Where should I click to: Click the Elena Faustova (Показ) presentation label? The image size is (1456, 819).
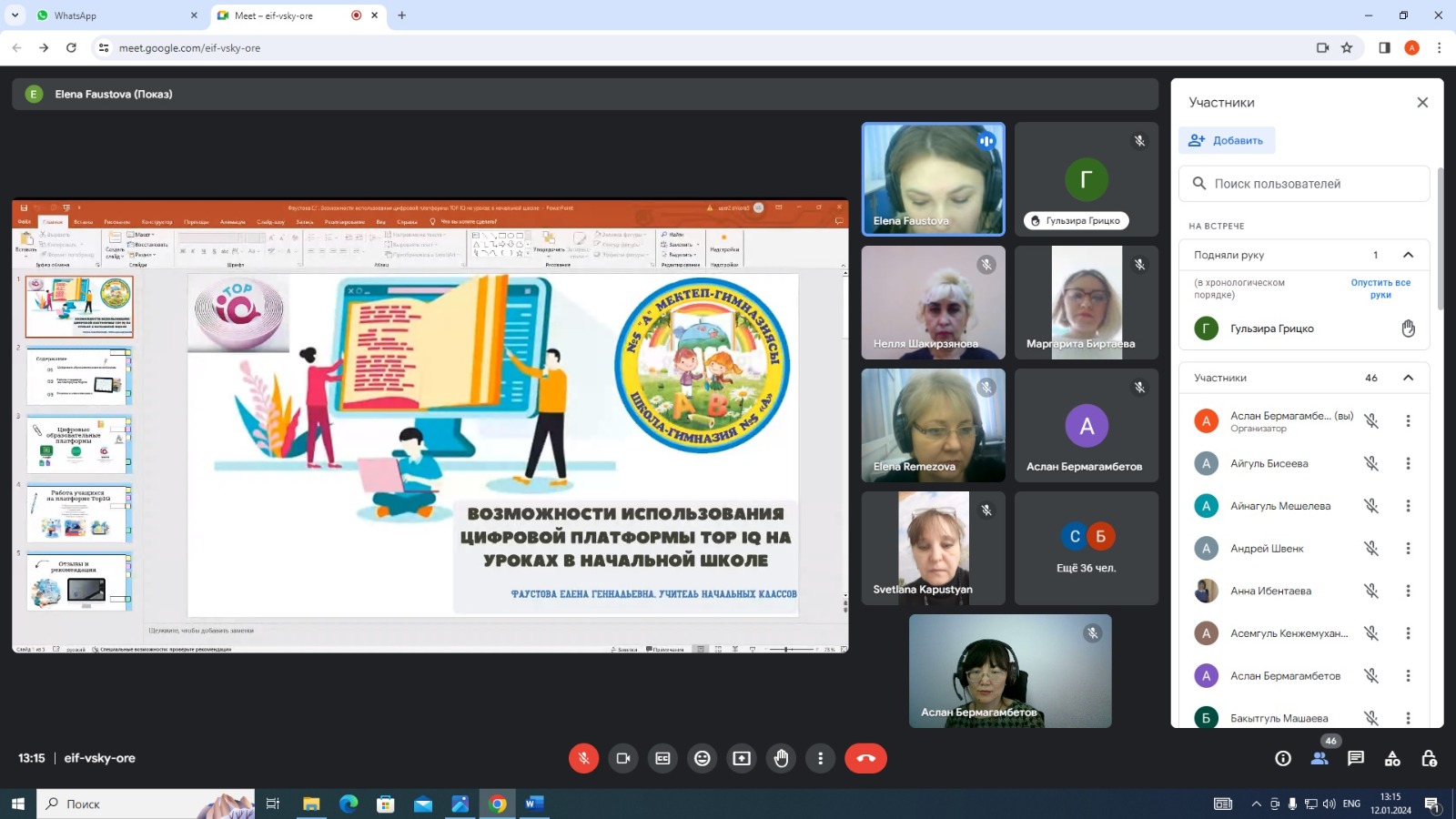[x=113, y=94]
